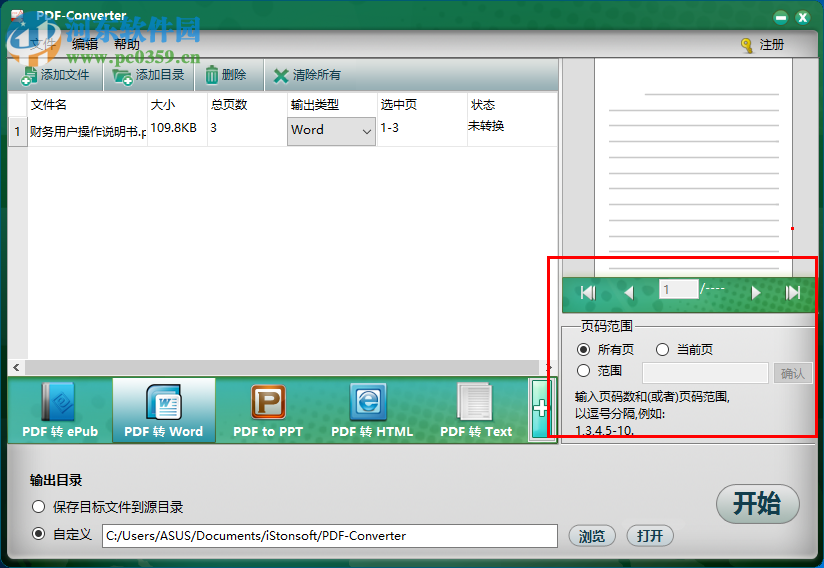Image resolution: width=824 pixels, height=568 pixels.
Task: Click the 添加文件 add file button
Action: [x=56, y=76]
